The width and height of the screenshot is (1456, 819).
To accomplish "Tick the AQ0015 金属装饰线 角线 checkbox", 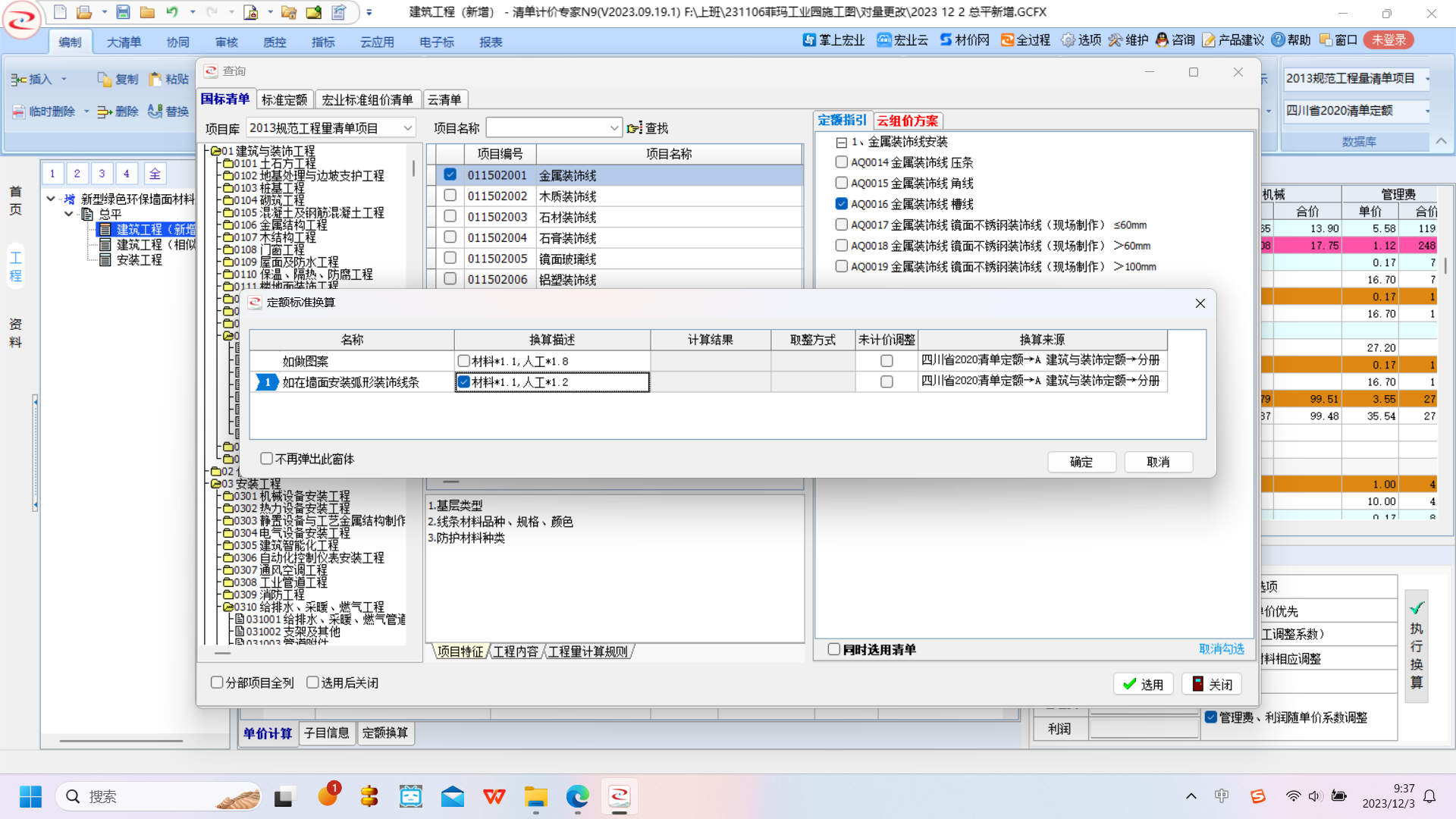I will (x=841, y=183).
